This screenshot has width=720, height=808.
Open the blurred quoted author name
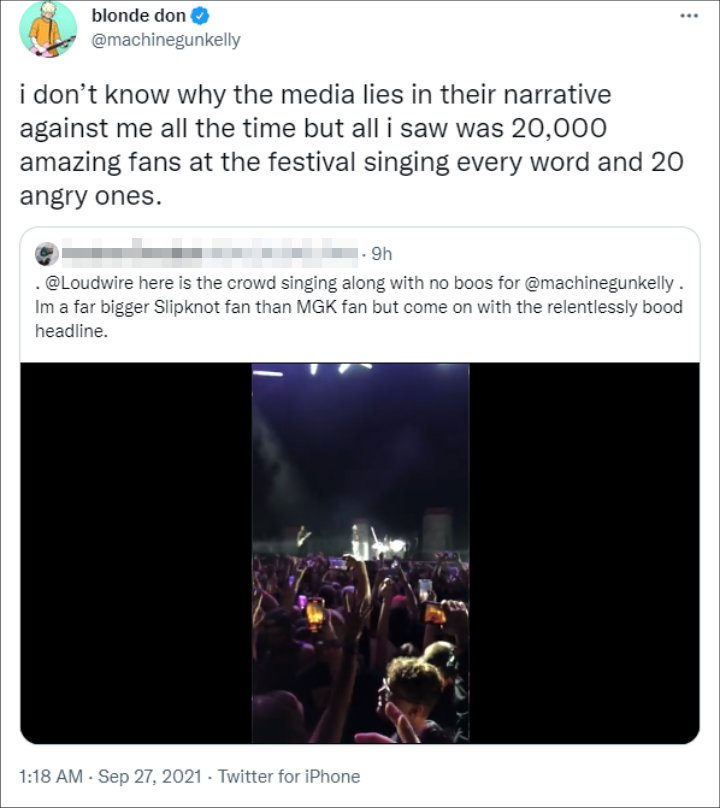pos(210,254)
